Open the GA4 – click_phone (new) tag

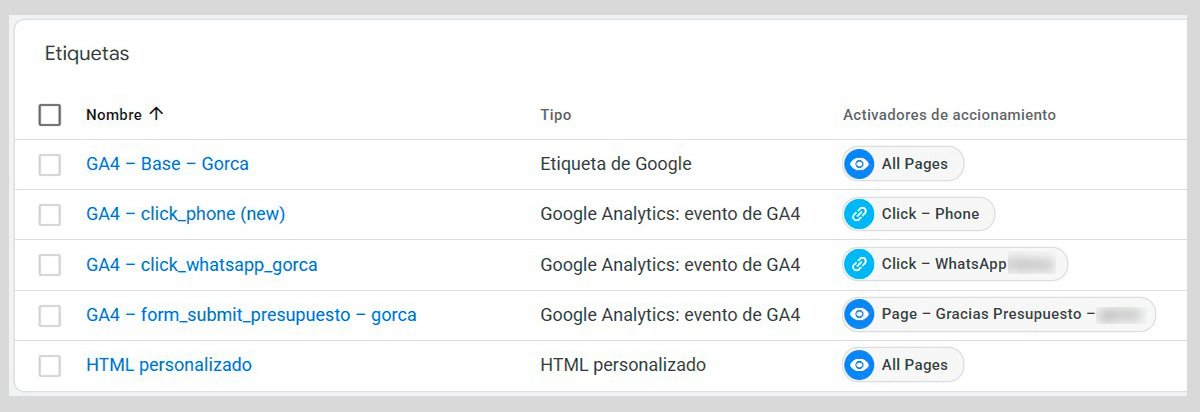pyautogui.click(x=186, y=214)
